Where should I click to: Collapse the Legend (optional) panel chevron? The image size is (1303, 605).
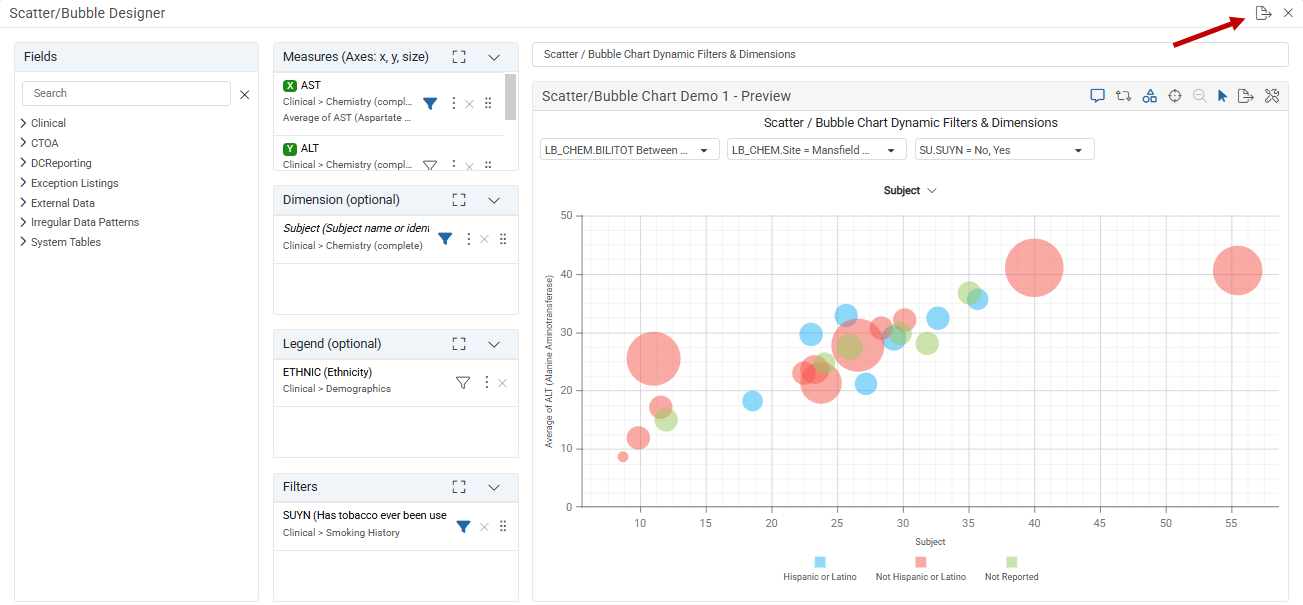coord(494,343)
